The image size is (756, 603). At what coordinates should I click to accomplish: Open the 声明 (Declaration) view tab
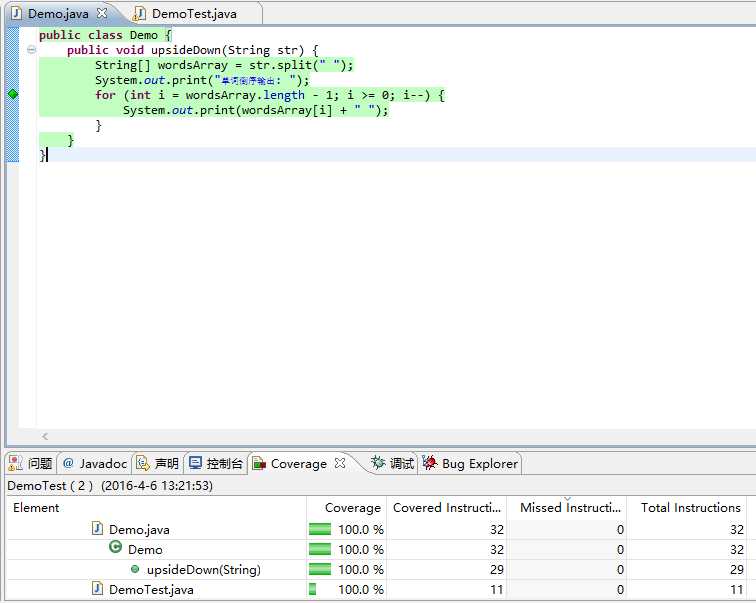click(x=157, y=463)
